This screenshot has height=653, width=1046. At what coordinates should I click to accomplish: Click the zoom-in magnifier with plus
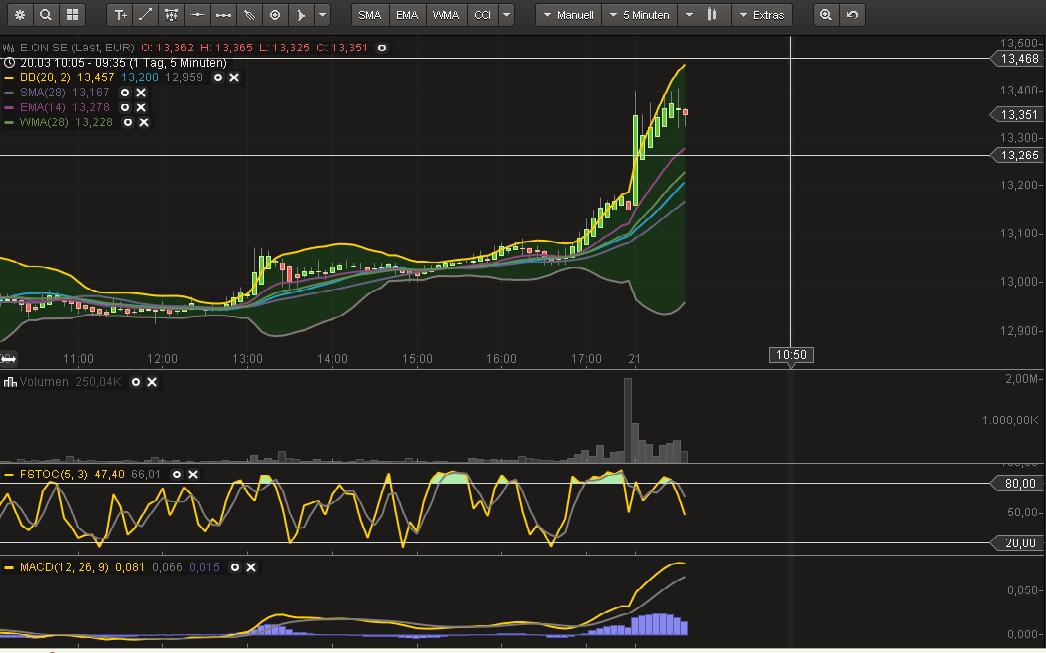[826, 15]
